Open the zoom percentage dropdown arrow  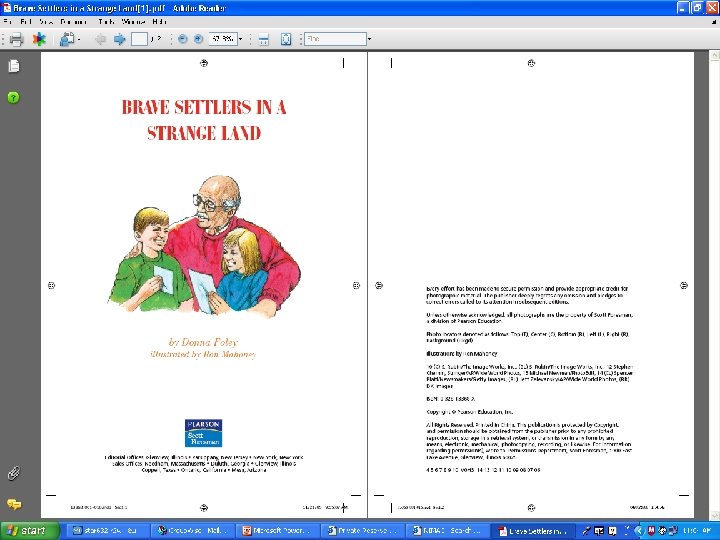pos(240,39)
